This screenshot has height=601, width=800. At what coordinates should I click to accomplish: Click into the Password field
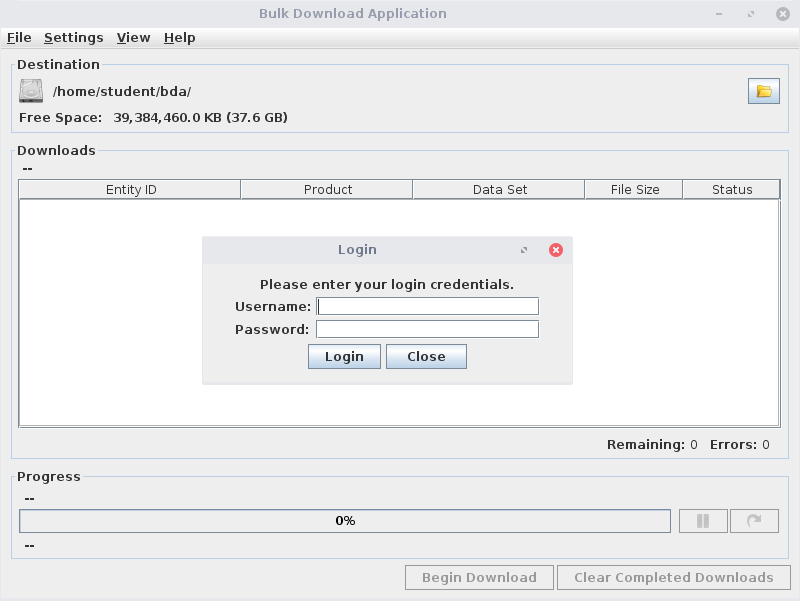point(427,329)
